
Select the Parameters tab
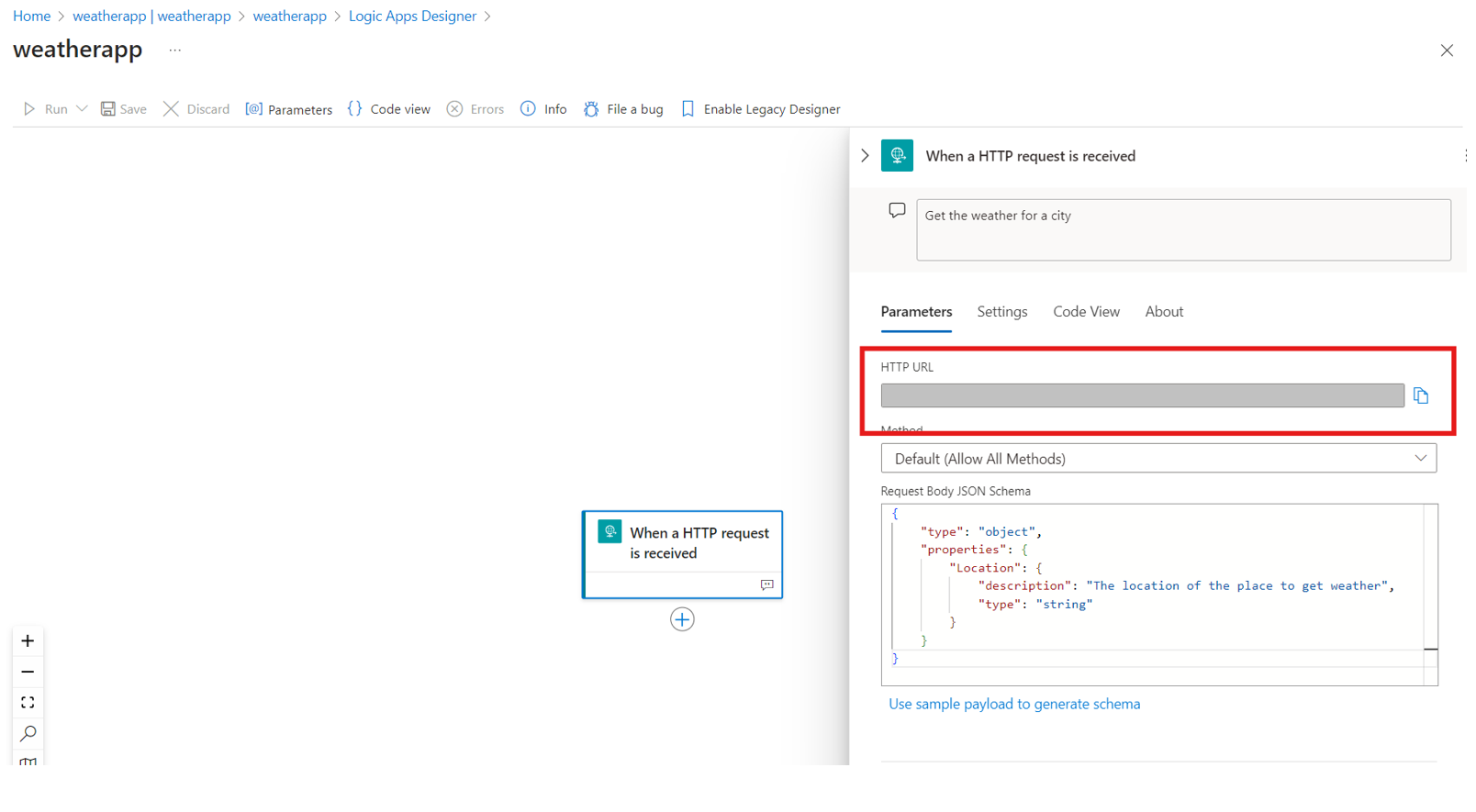pyautogui.click(x=916, y=312)
